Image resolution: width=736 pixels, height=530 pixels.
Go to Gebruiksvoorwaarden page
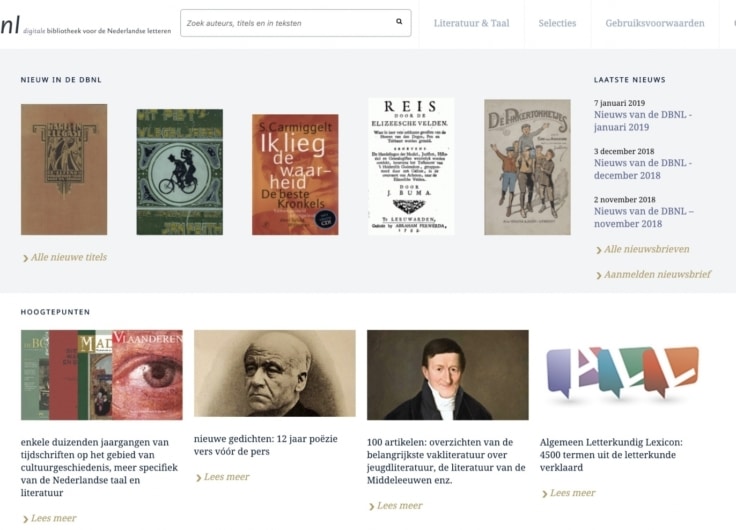click(x=654, y=23)
